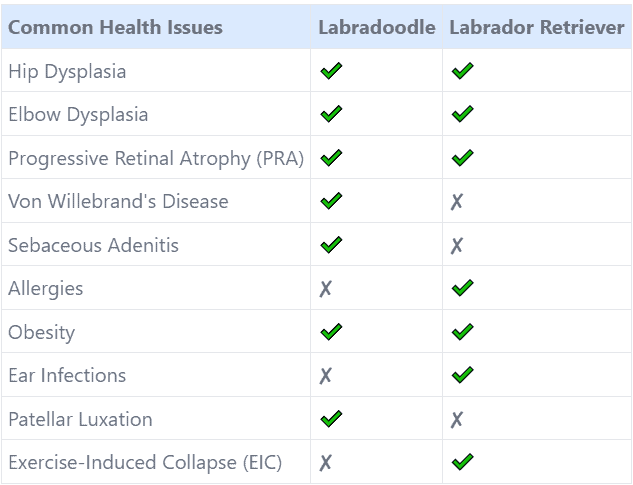Click the Labrador Retriever Von Willebrand's X mark

(457, 202)
